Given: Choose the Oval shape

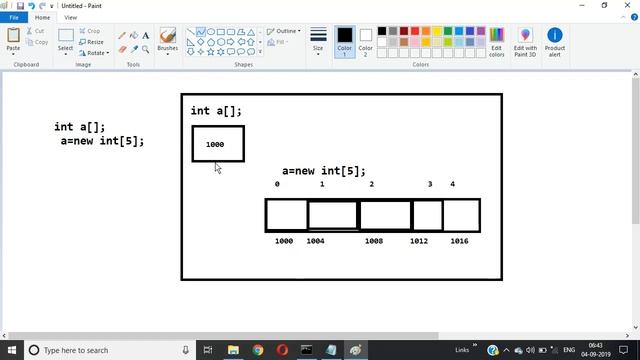Looking at the screenshot, I should coord(211,32).
